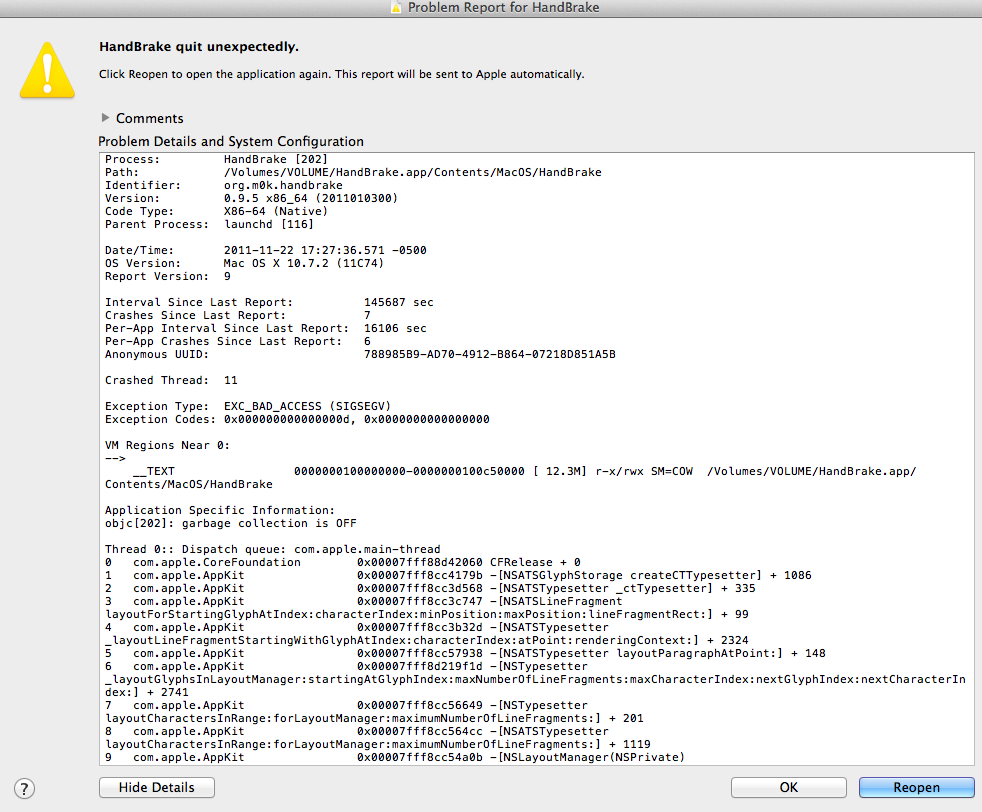
Task: Click stack frame 3 NSATSLineFragment line
Action: [426, 608]
